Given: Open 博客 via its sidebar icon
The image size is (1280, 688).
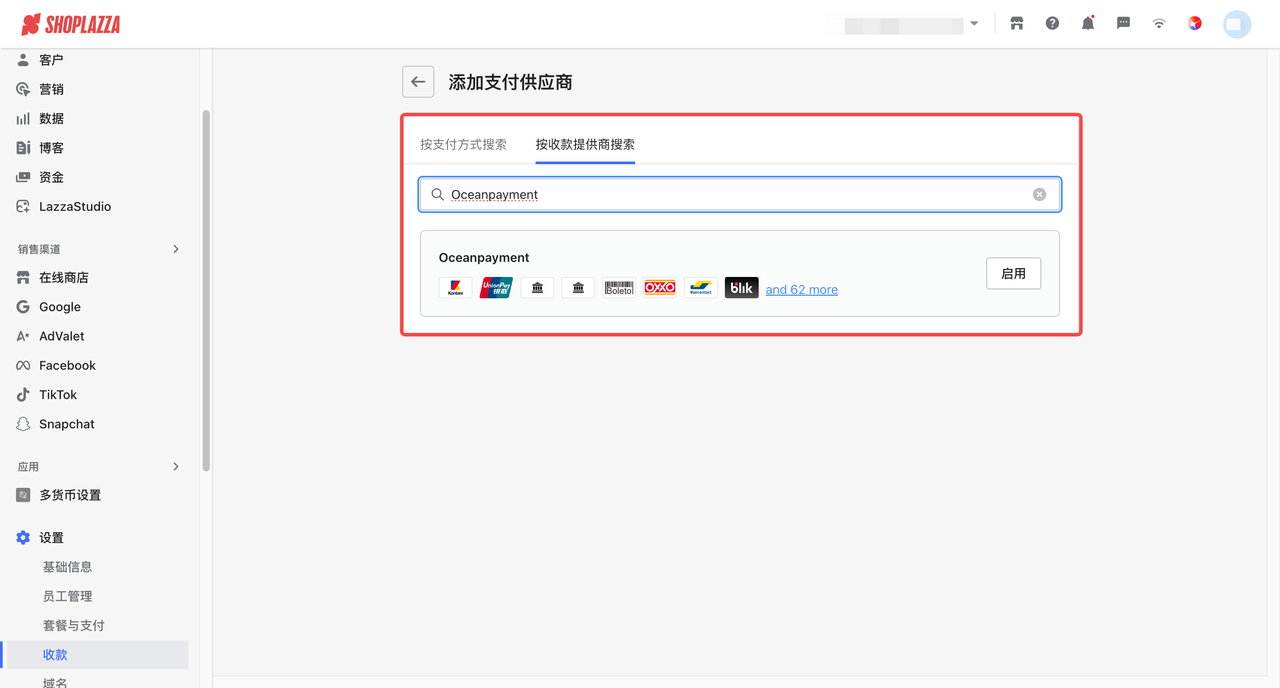Looking at the screenshot, I should click(23, 147).
